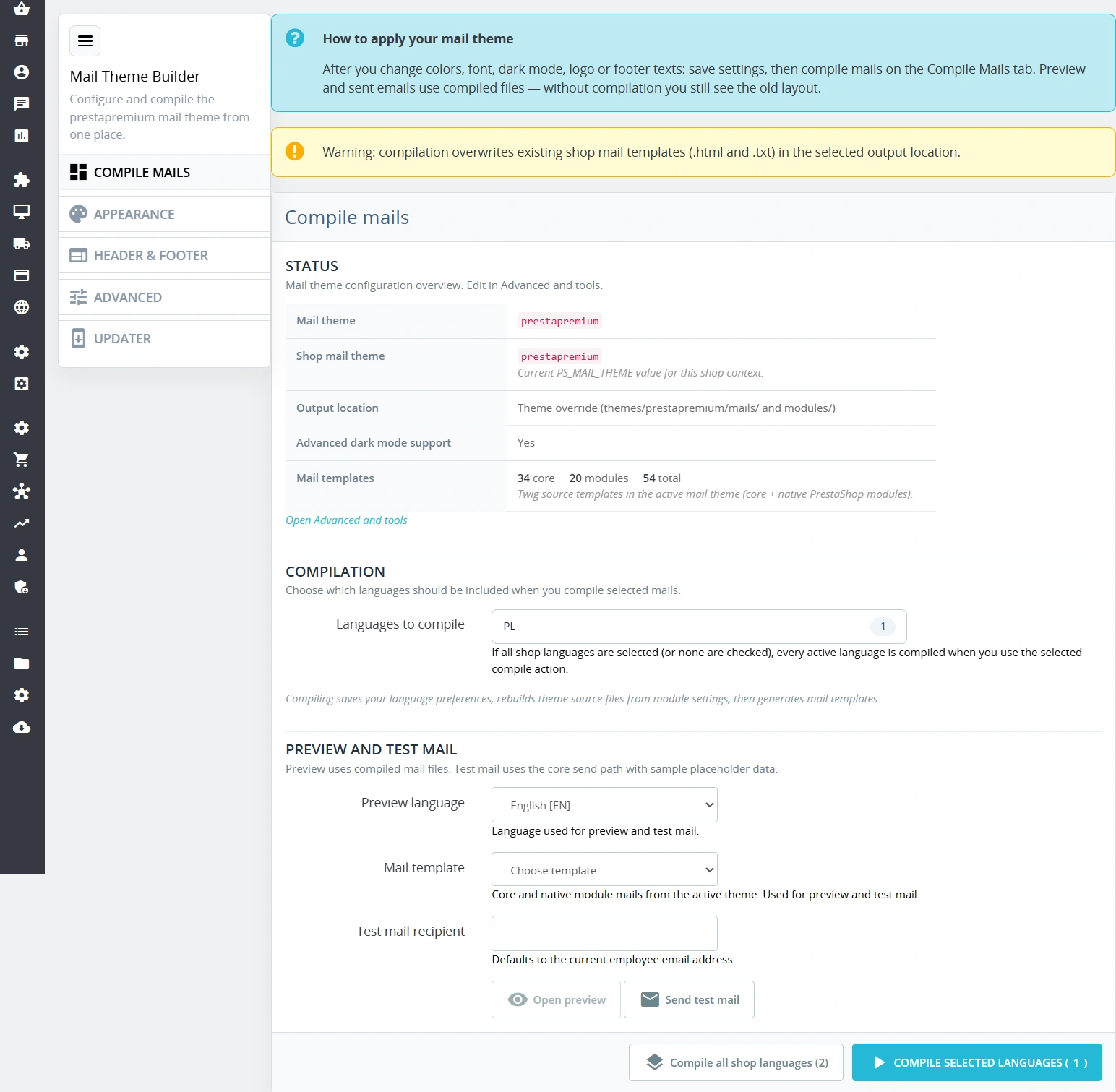Click the gear icon below the folder icon
This screenshot has height=1092, width=1116.
click(x=22, y=695)
